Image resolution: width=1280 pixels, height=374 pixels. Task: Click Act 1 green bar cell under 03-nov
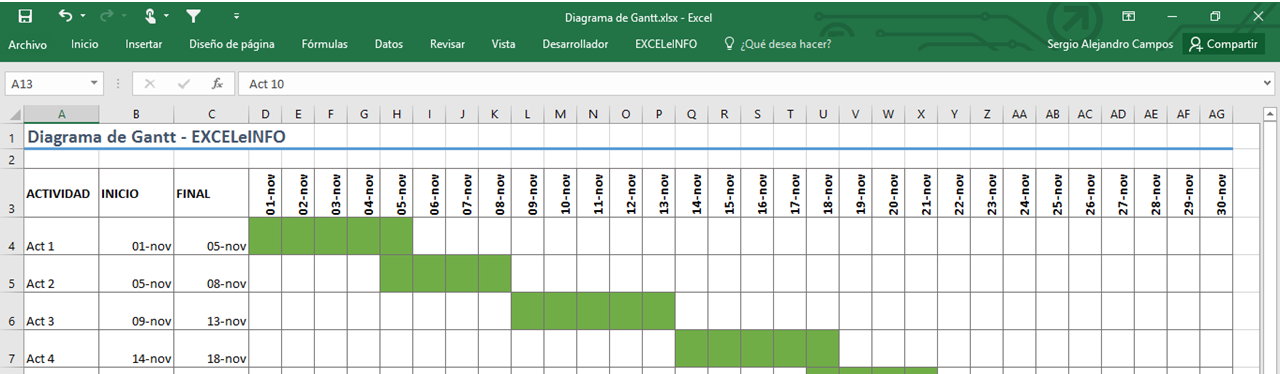(x=331, y=236)
